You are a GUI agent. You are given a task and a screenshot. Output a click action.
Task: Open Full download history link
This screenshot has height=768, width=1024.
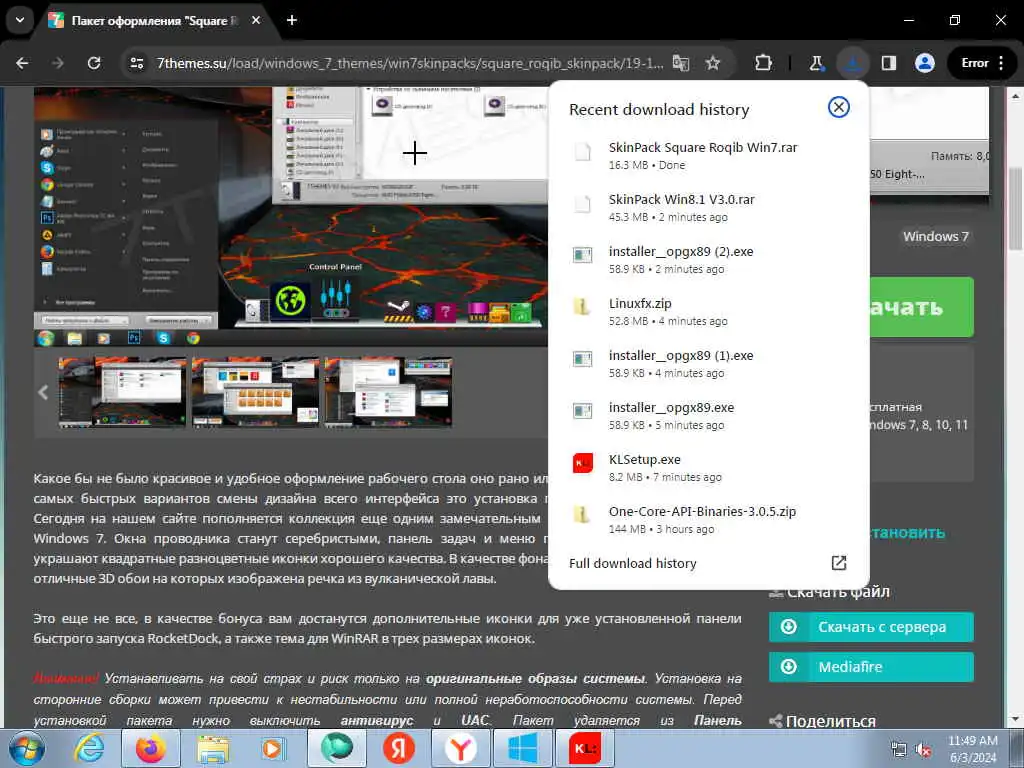632,563
